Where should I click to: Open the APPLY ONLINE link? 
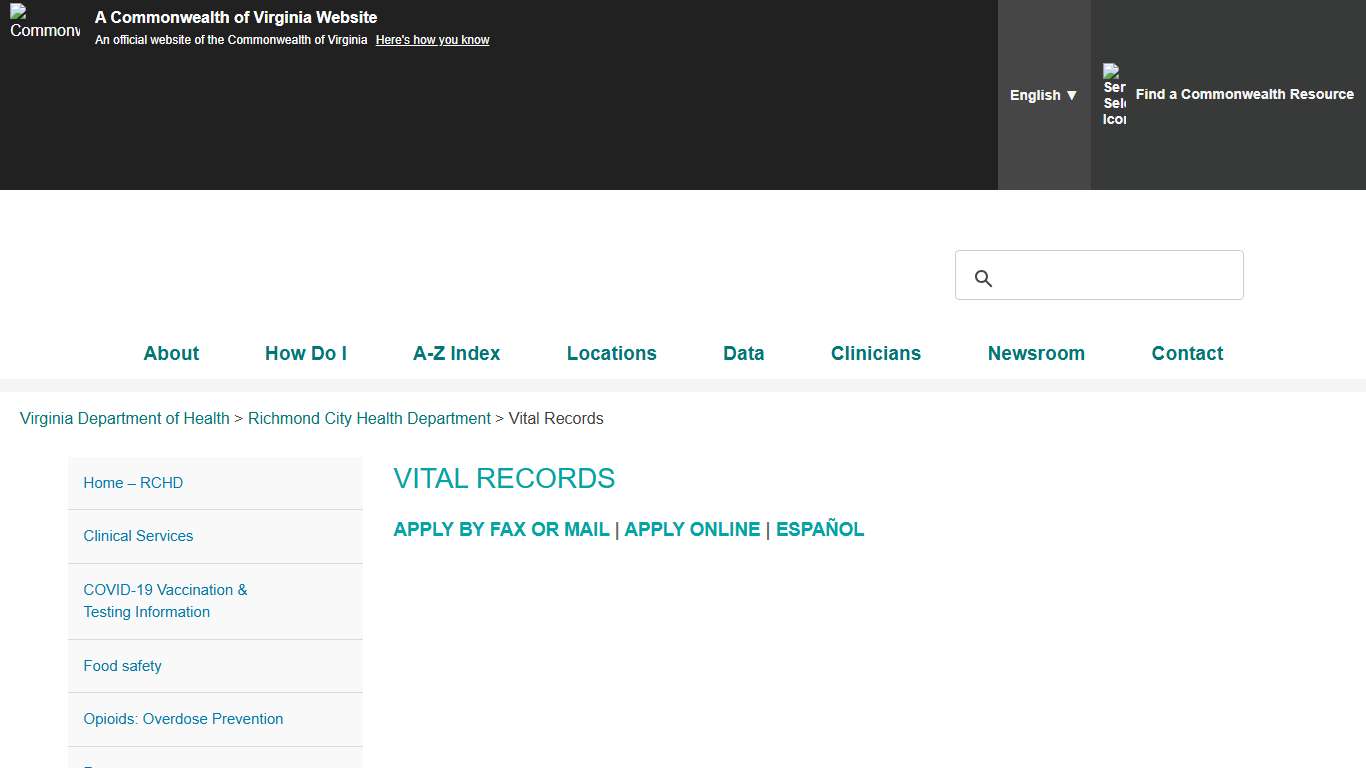tap(692, 529)
